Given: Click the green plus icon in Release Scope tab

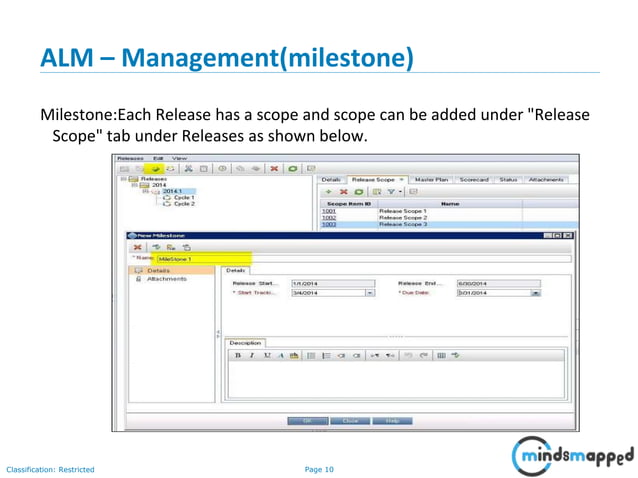Looking at the screenshot, I should click(x=329, y=192).
